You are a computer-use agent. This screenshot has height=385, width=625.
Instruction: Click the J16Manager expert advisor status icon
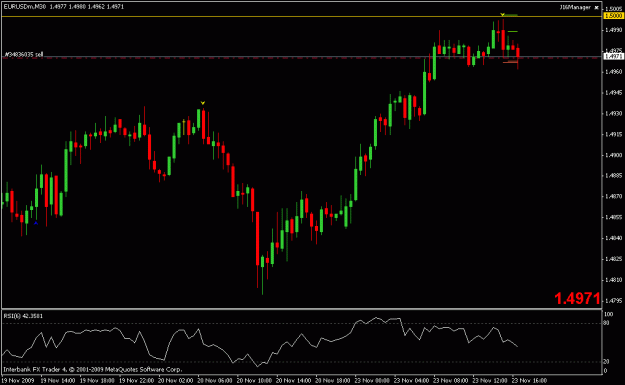(x=596, y=8)
